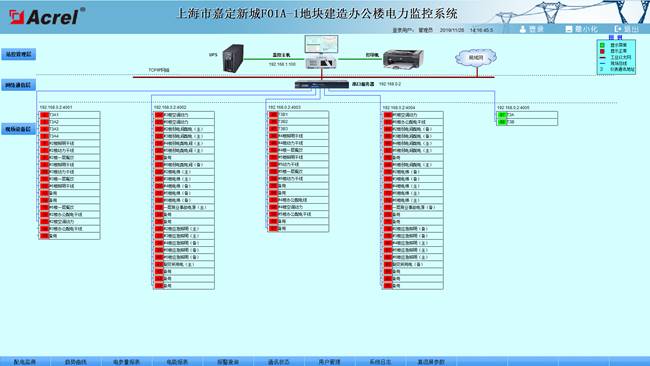Open the 配电监视 bottom menu item
This screenshot has width=650, height=366.
pyautogui.click(x=25, y=362)
